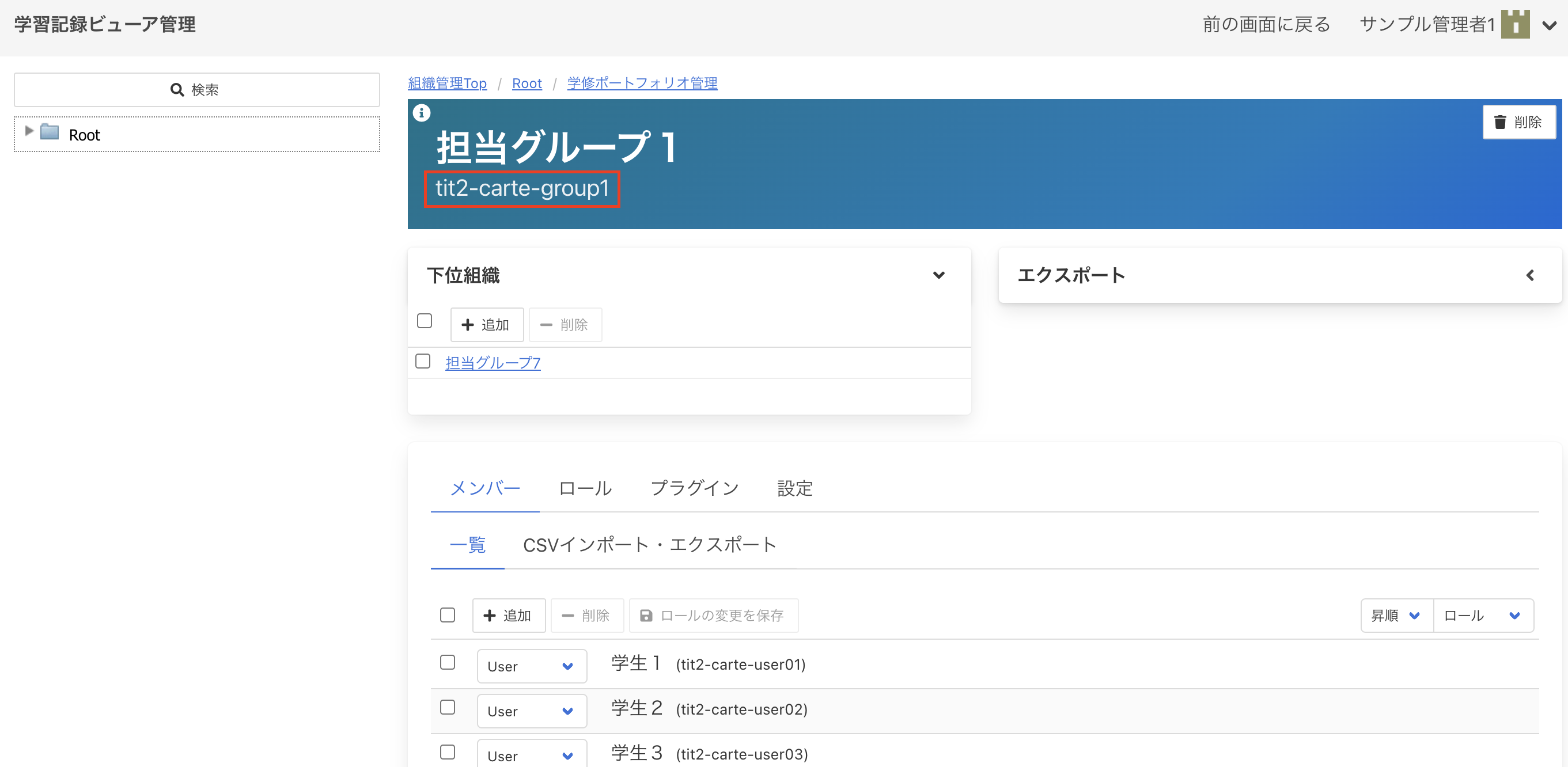Screen dimensions: 1568x767
Task: Click the 学生3 member name
Action: tap(637, 753)
